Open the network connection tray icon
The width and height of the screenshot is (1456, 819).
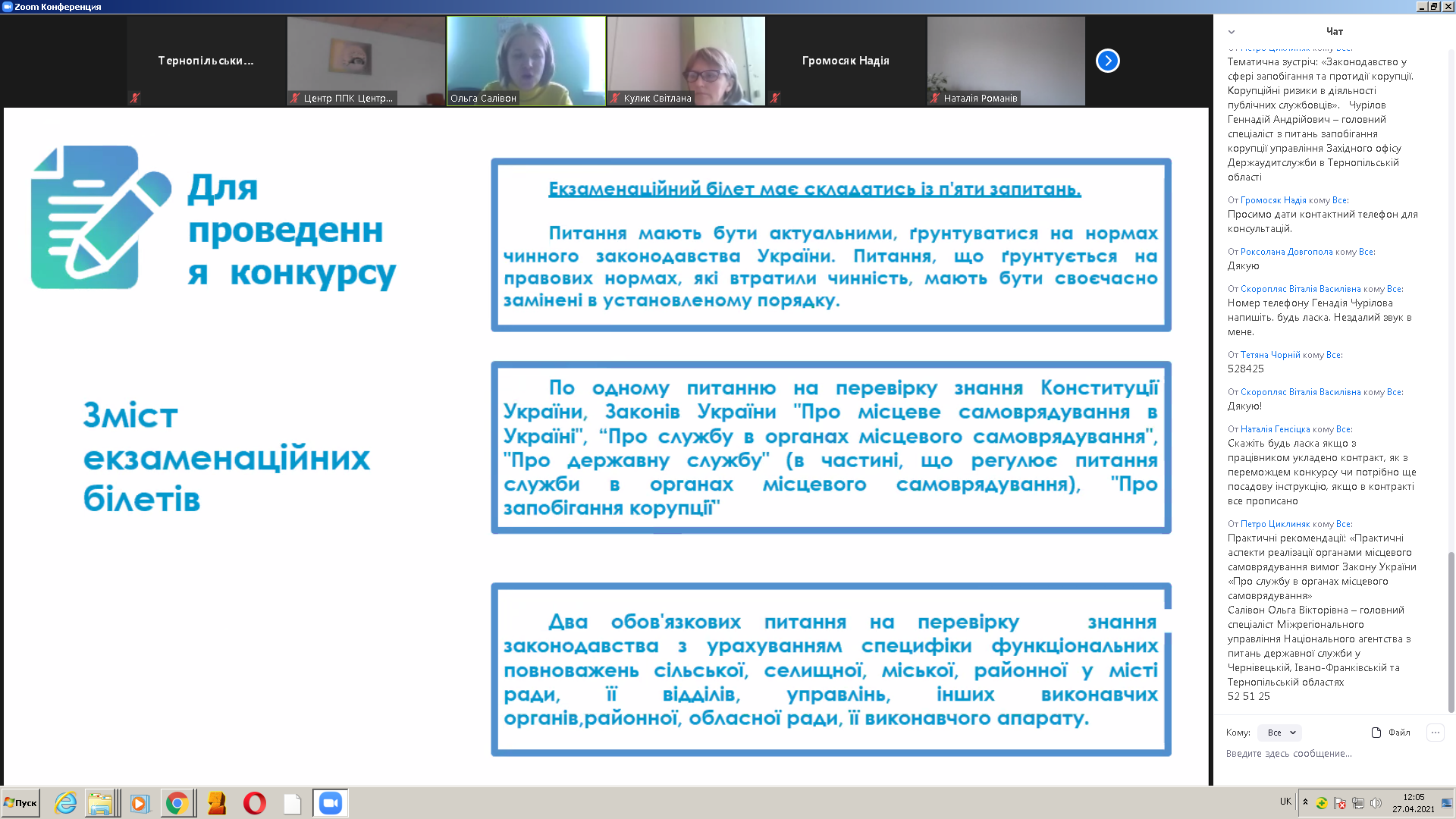[x=1358, y=803]
